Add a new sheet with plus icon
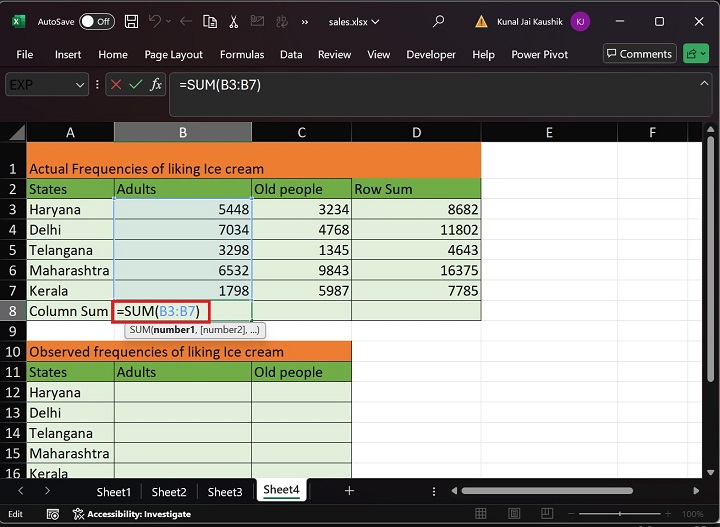The image size is (720, 527). pyautogui.click(x=349, y=491)
